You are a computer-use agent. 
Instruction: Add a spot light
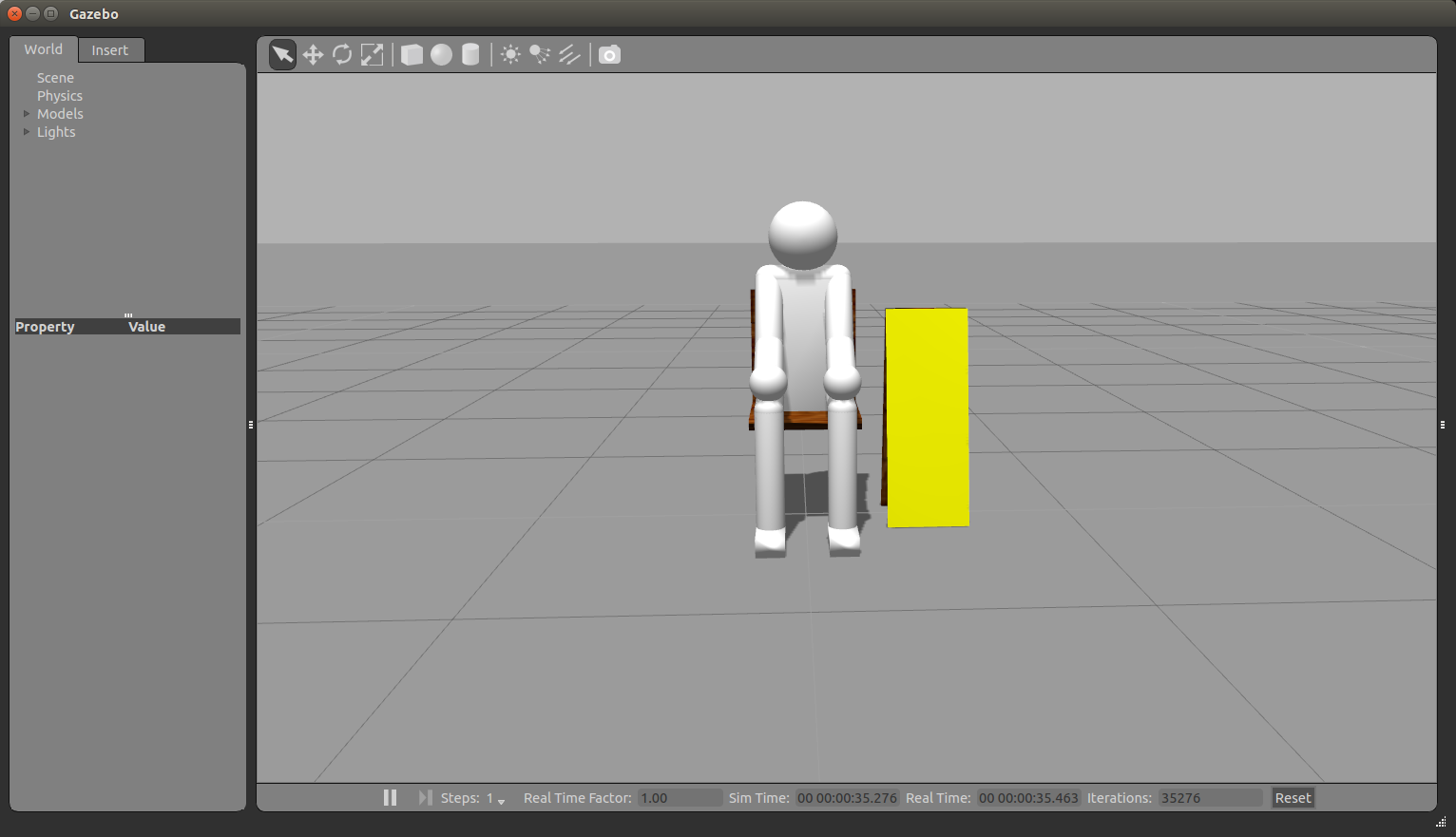coord(540,55)
